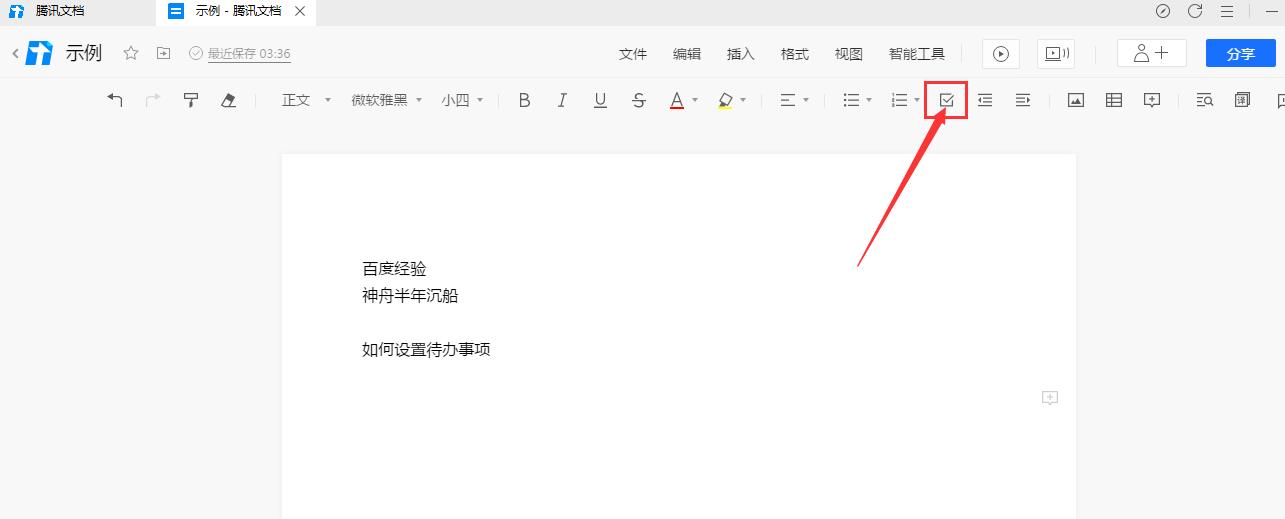Switch to the 示例 - 腾讯文档 tab
Screen dimensions: 1285x519
[x=236, y=11]
